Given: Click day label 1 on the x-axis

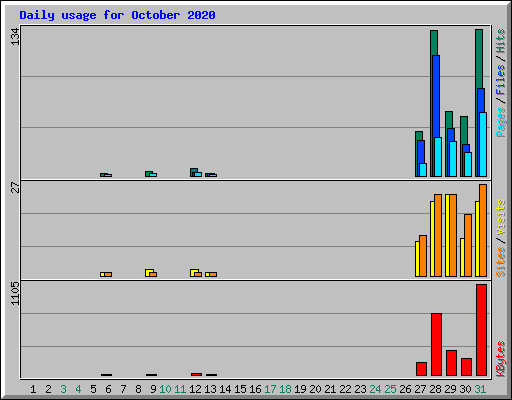Looking at the screenshot, I should point(33,389).
